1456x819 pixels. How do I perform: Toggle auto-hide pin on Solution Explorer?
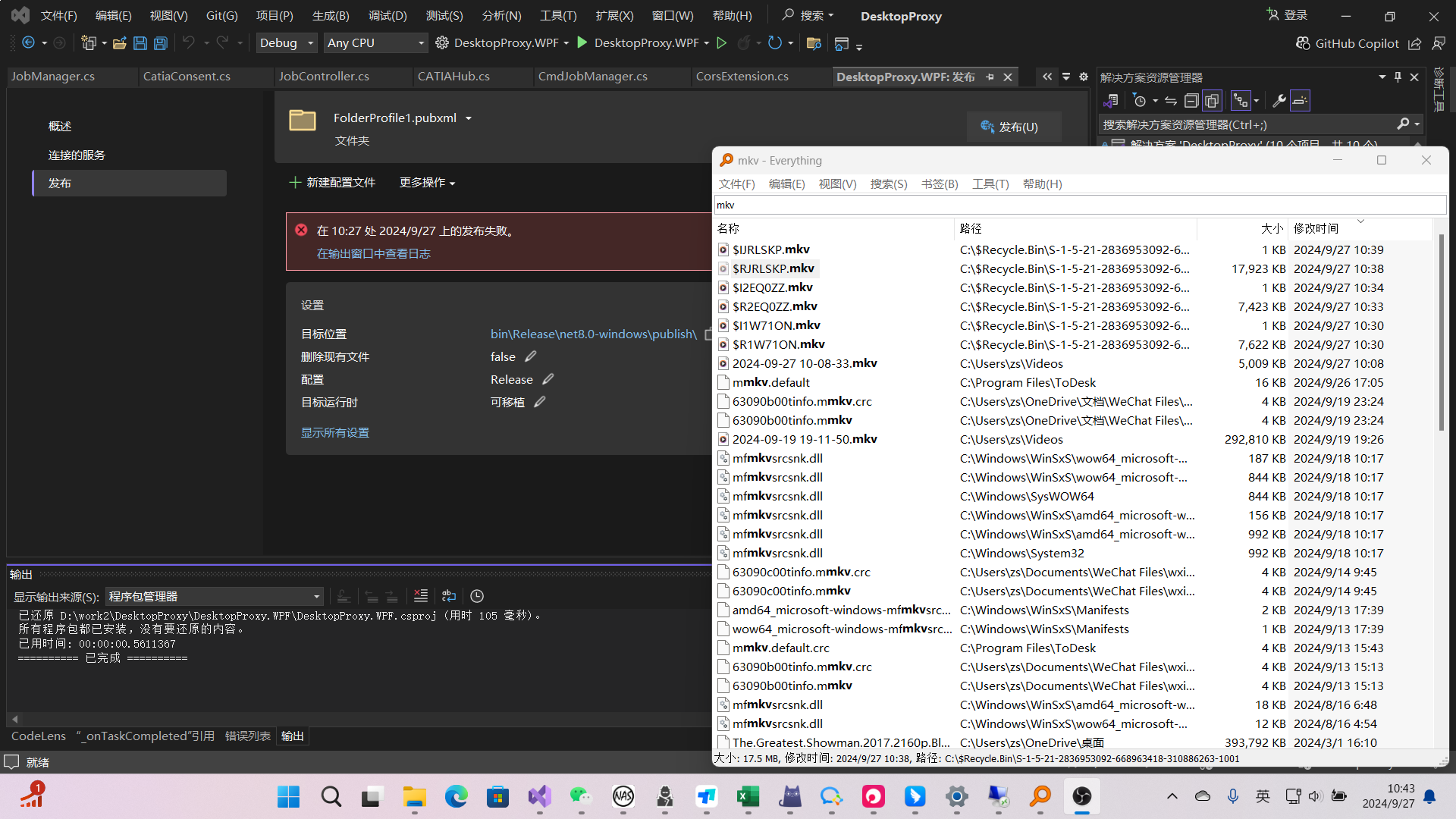(1398, 77)
